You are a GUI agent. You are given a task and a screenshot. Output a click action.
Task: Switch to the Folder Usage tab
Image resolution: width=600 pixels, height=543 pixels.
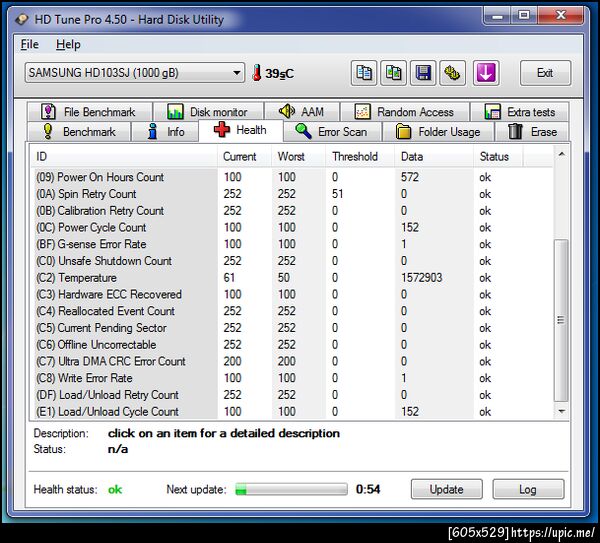pyautogui.click(x=439, y=132)
